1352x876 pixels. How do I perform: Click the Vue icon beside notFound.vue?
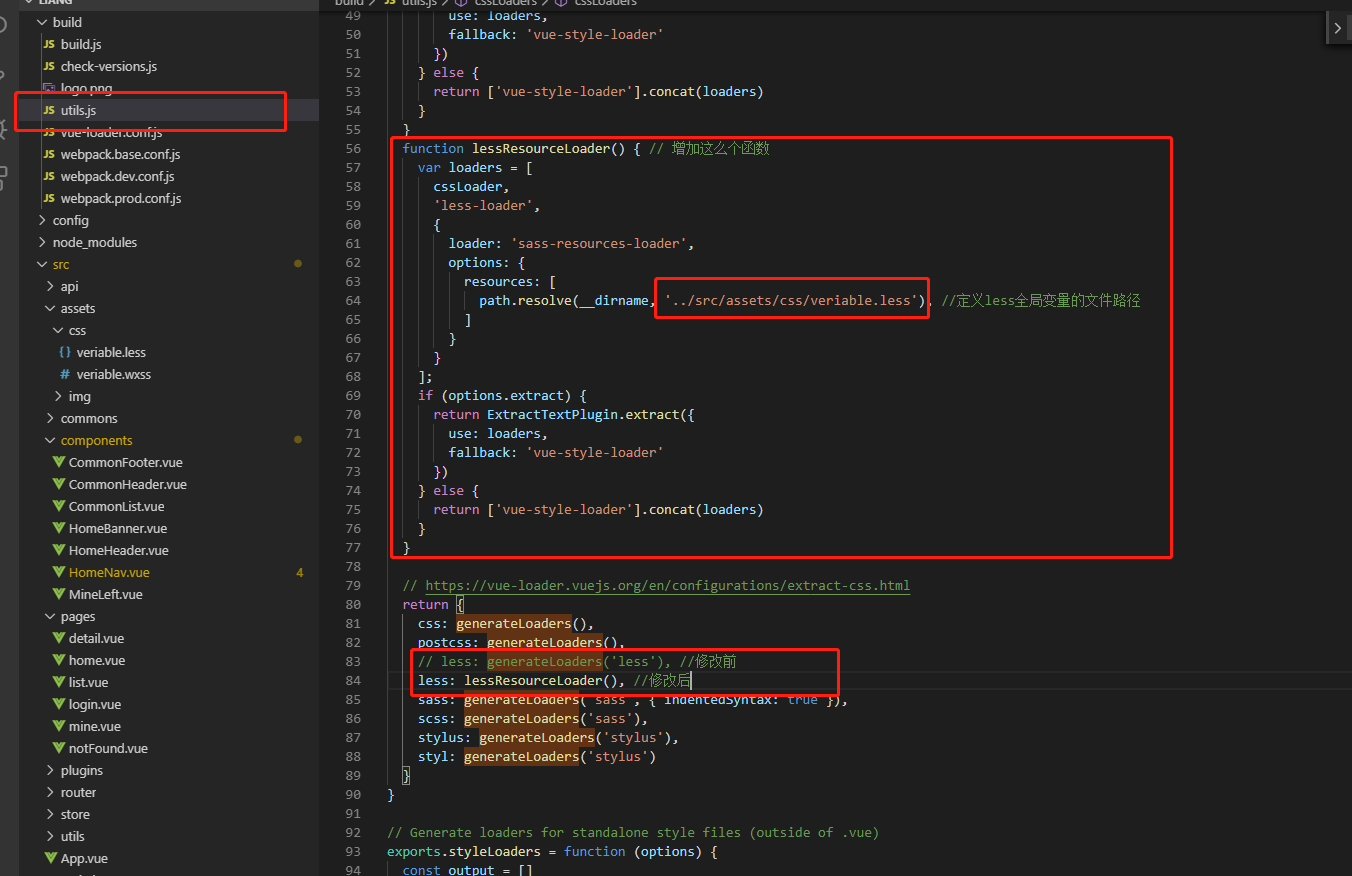click(58, 748)
